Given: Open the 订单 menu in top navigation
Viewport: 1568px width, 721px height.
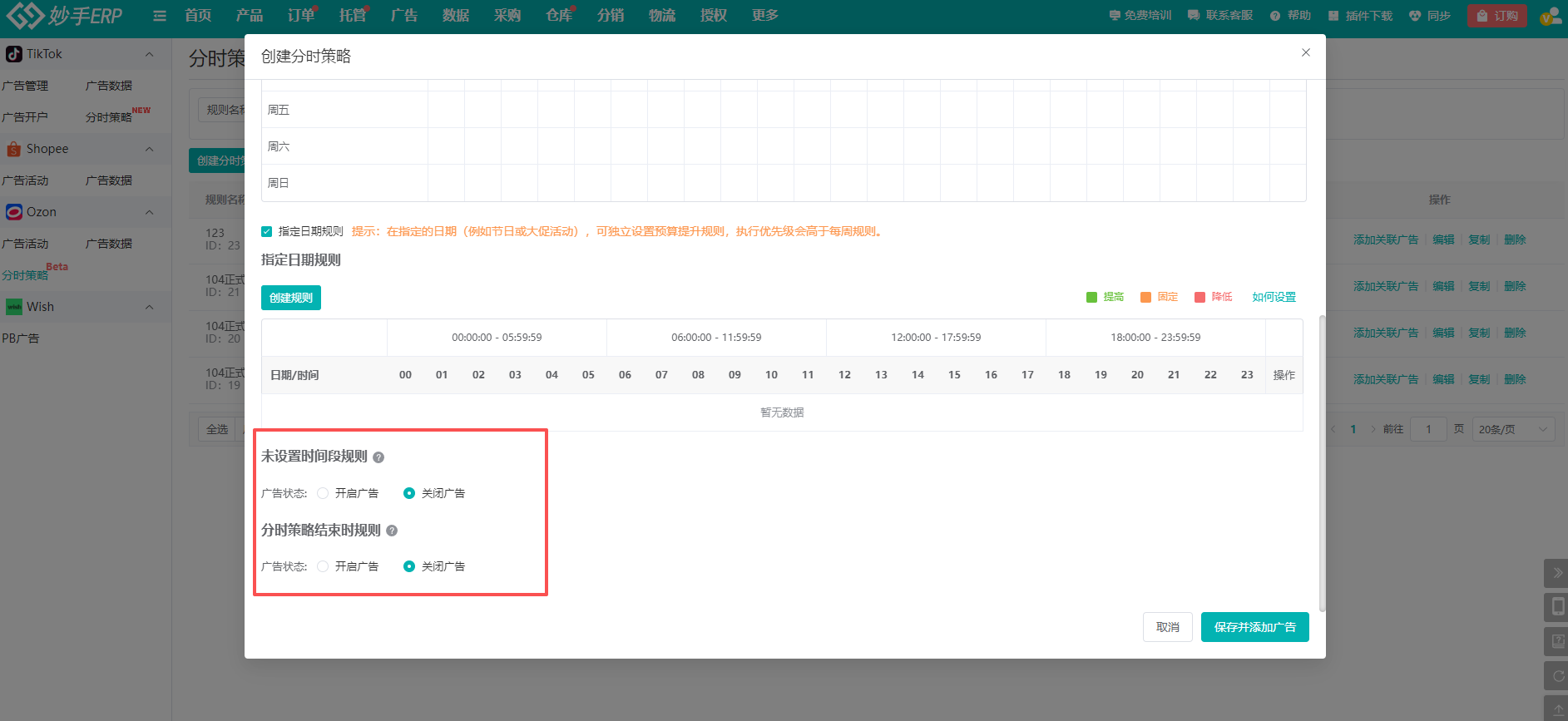Looking at the screenshot, I should pos(300,16).
